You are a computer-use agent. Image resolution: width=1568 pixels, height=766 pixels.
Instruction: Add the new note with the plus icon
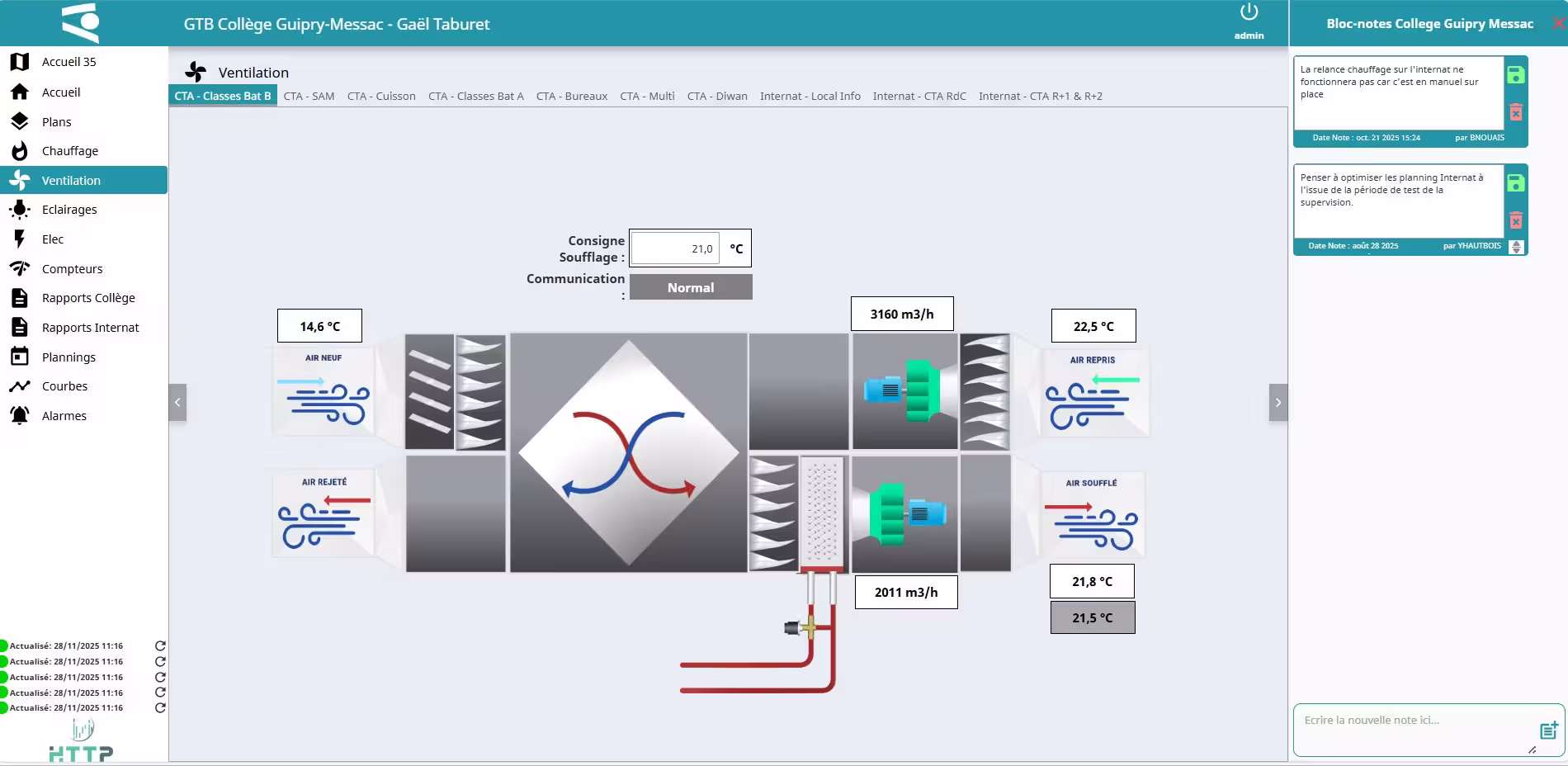(x=1548, y=730)
